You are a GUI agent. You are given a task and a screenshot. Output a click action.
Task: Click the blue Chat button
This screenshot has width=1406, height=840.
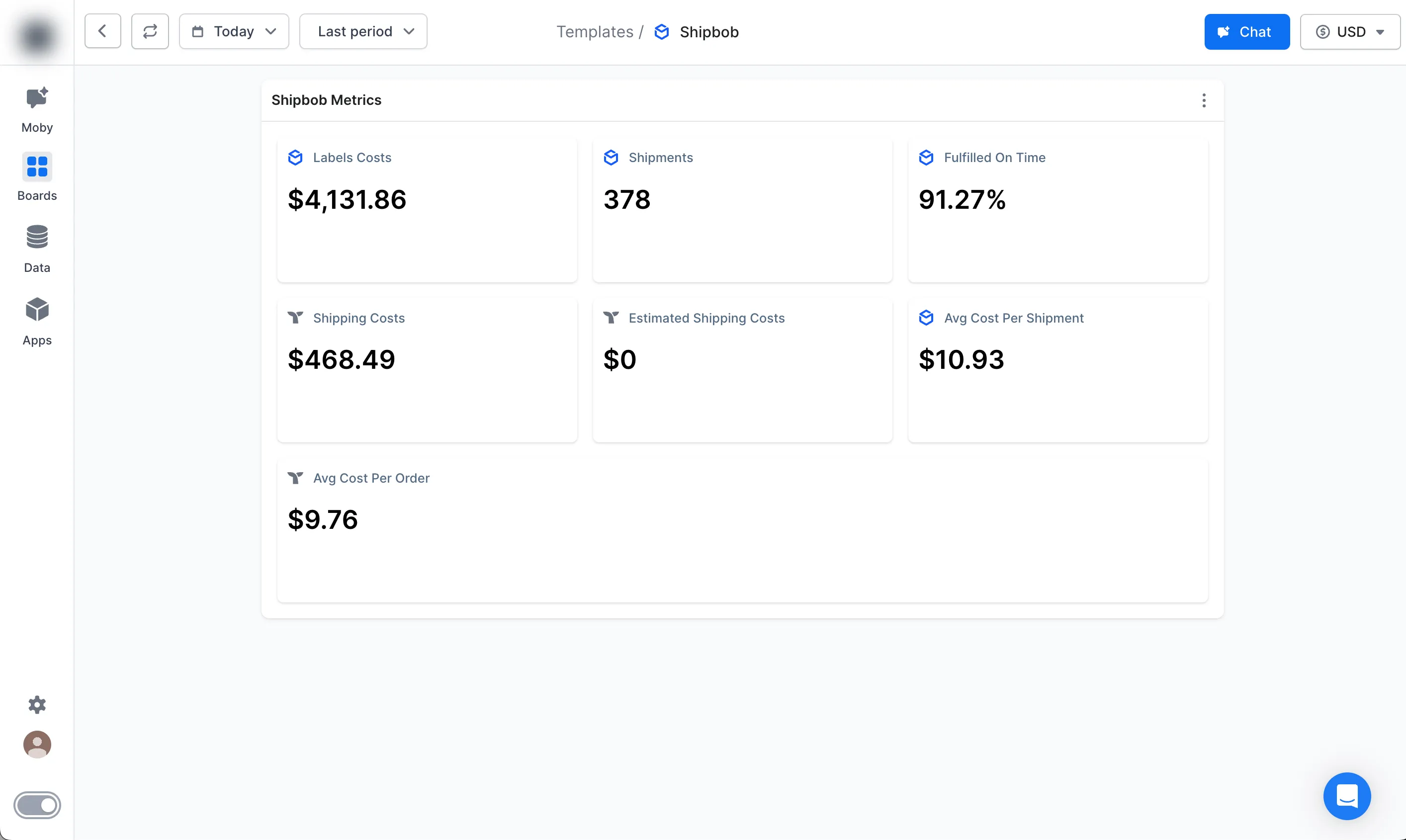pyautogui.click(x=1246, y=32)
